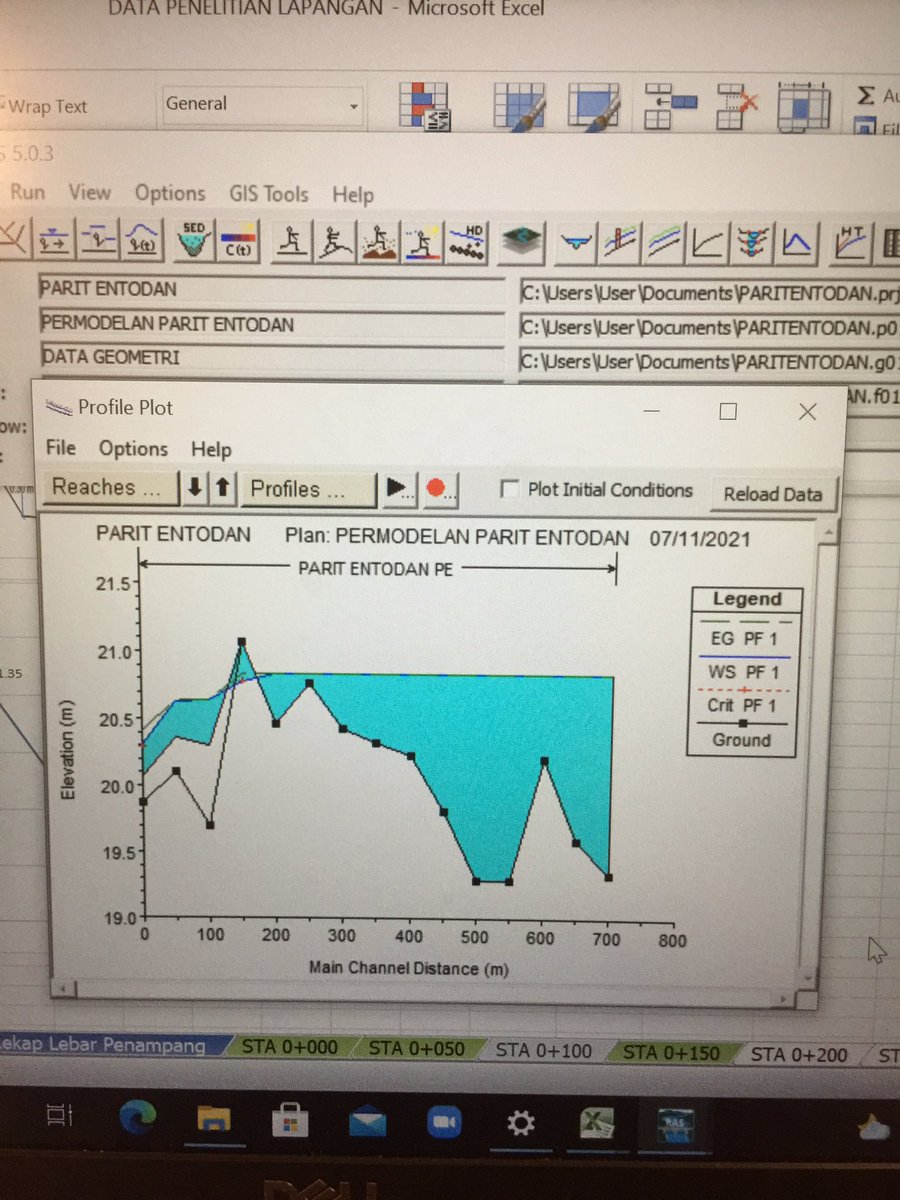
Task: Expand the General number format dropdown
Action: [353, 105]
